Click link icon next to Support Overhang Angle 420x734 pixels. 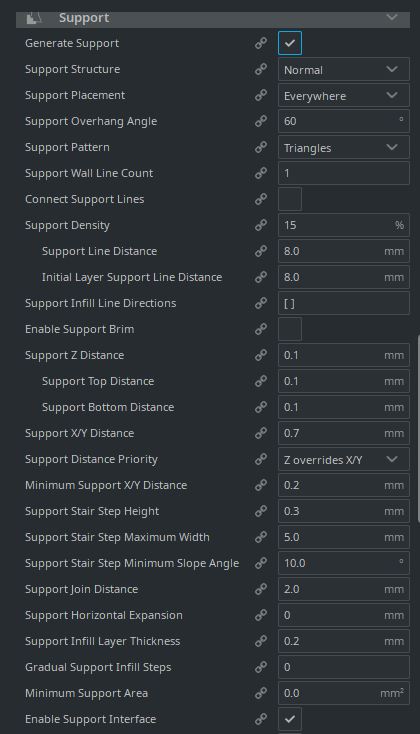261,121
